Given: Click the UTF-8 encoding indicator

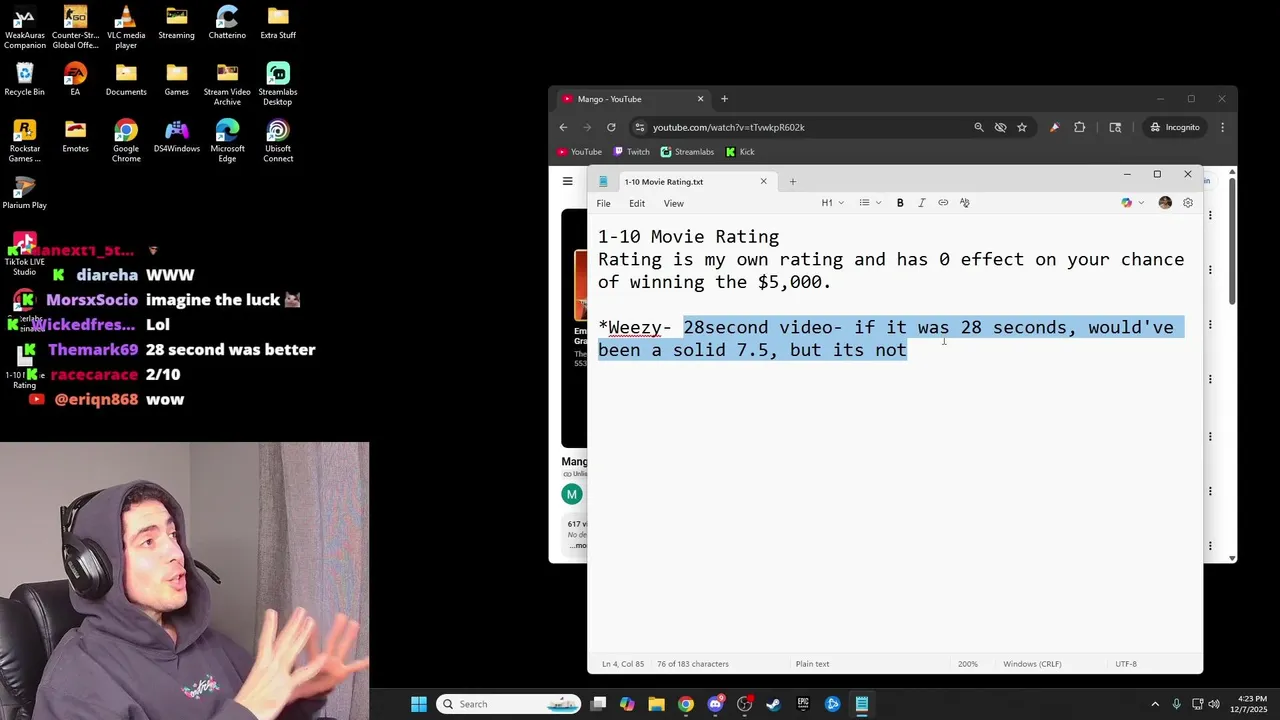Looking at the screenshot, I should (1126, 664).
